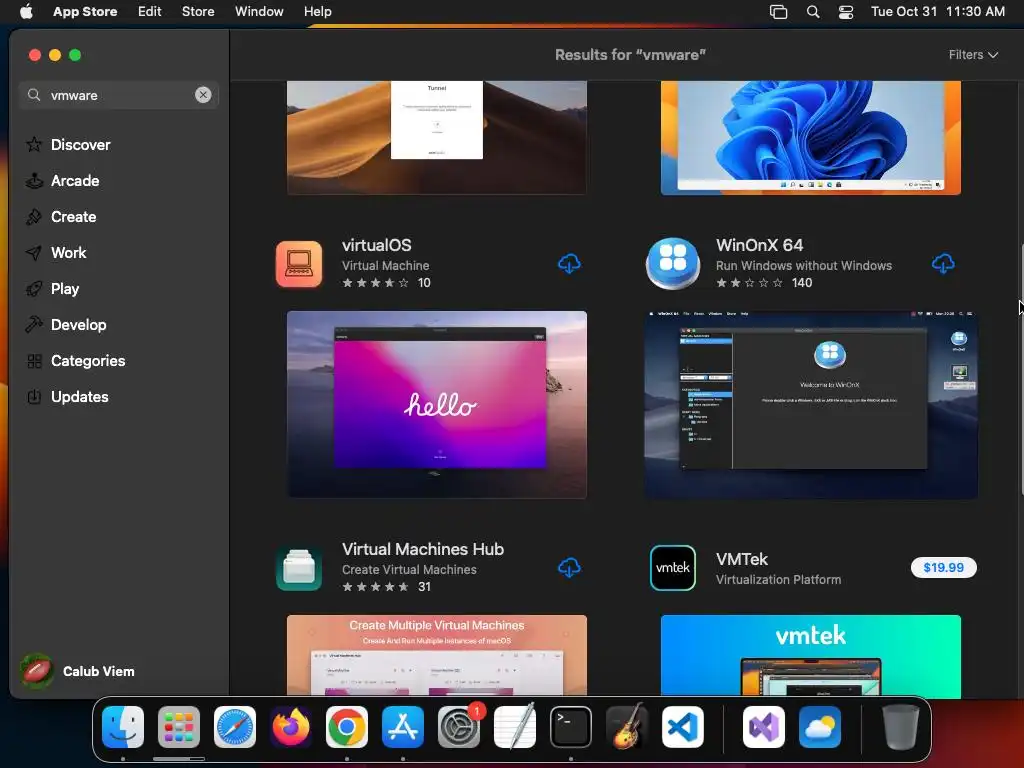Open the App Store menu
The image size is (1024, 768).
(85, 12)
